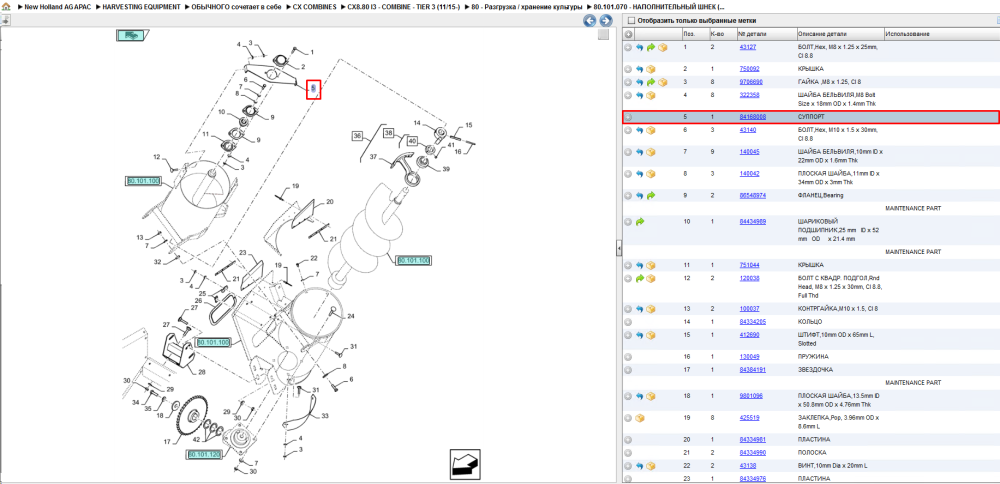Click green arrow for part 84434989
Image resolution: width=1000 pixels, height=484 pixels.
pyautogui.click(x=640, y=222)
